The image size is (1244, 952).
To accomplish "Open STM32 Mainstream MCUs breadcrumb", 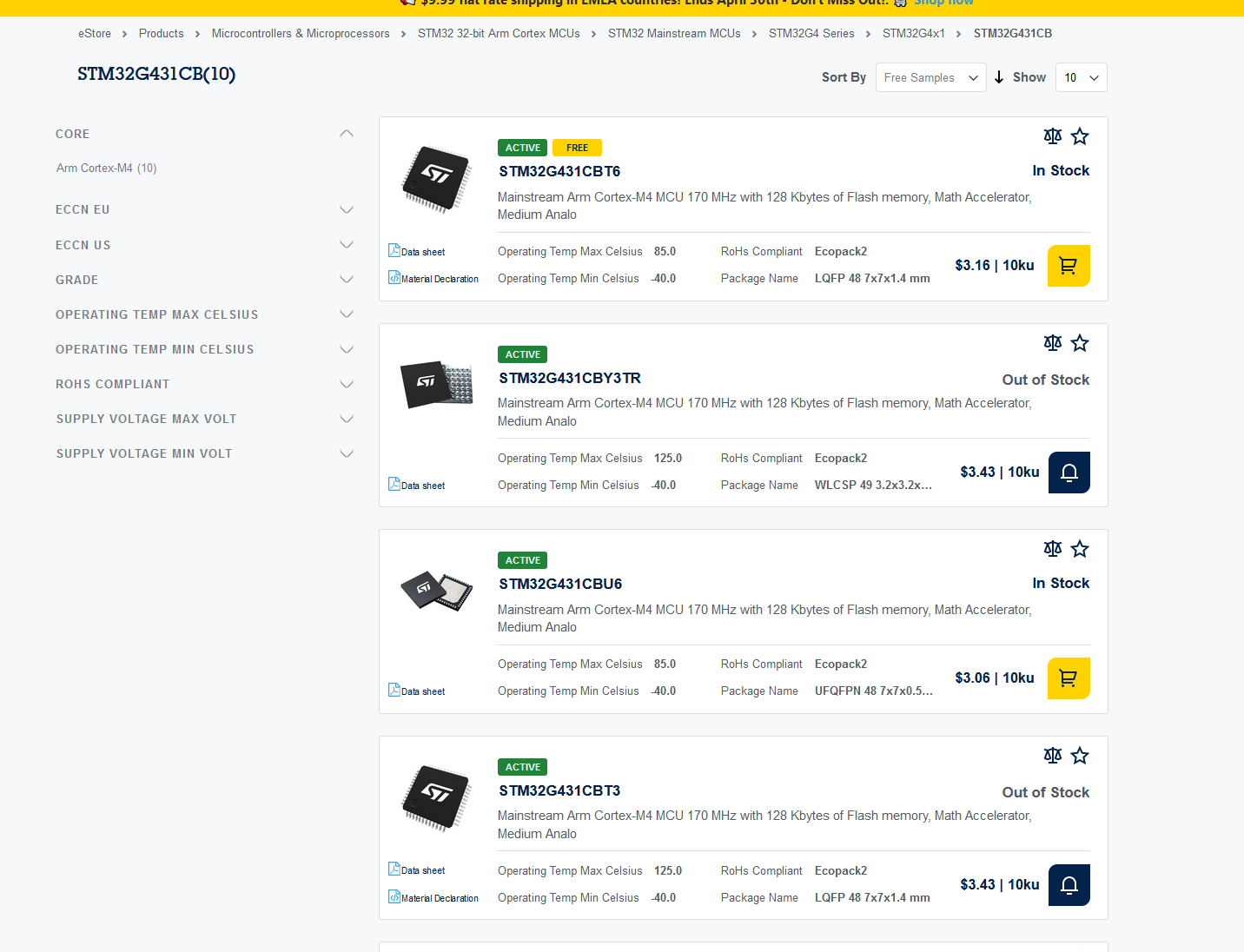I will point(674,34).
